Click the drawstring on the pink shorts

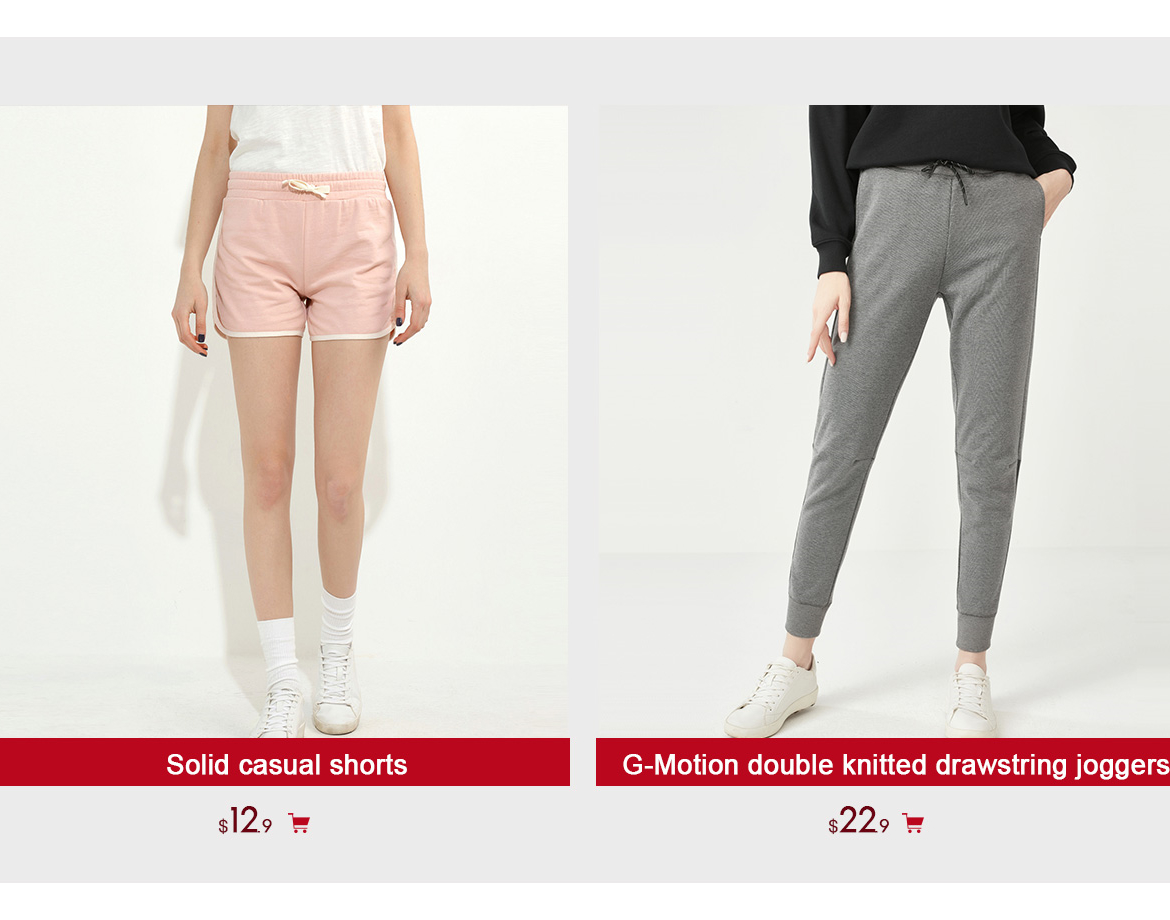[307, 189]
